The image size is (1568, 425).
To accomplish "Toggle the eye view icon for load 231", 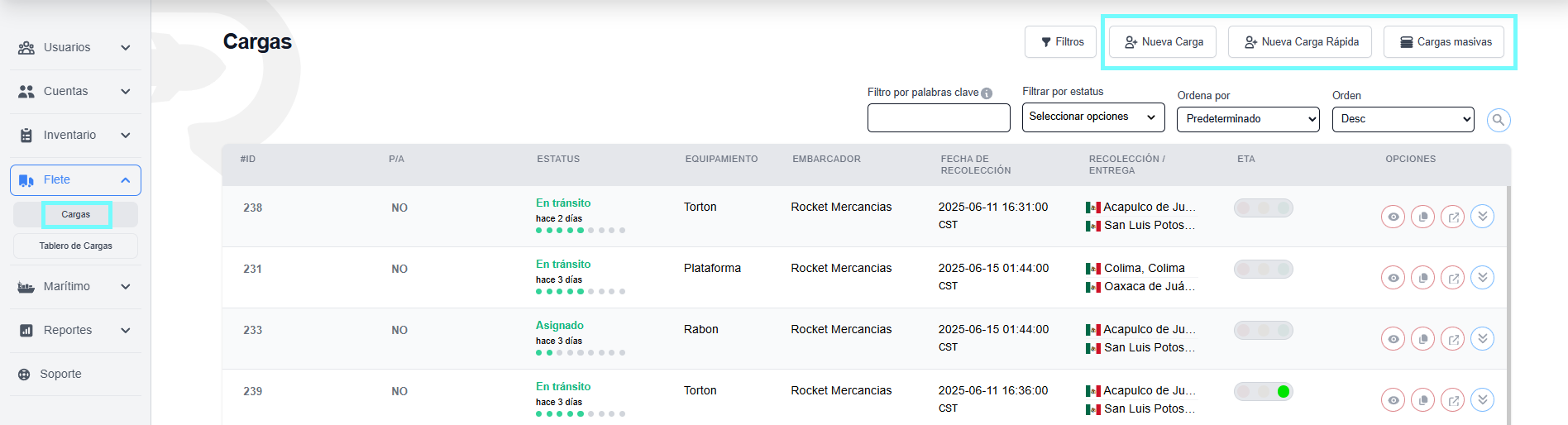I will 1393,278.
